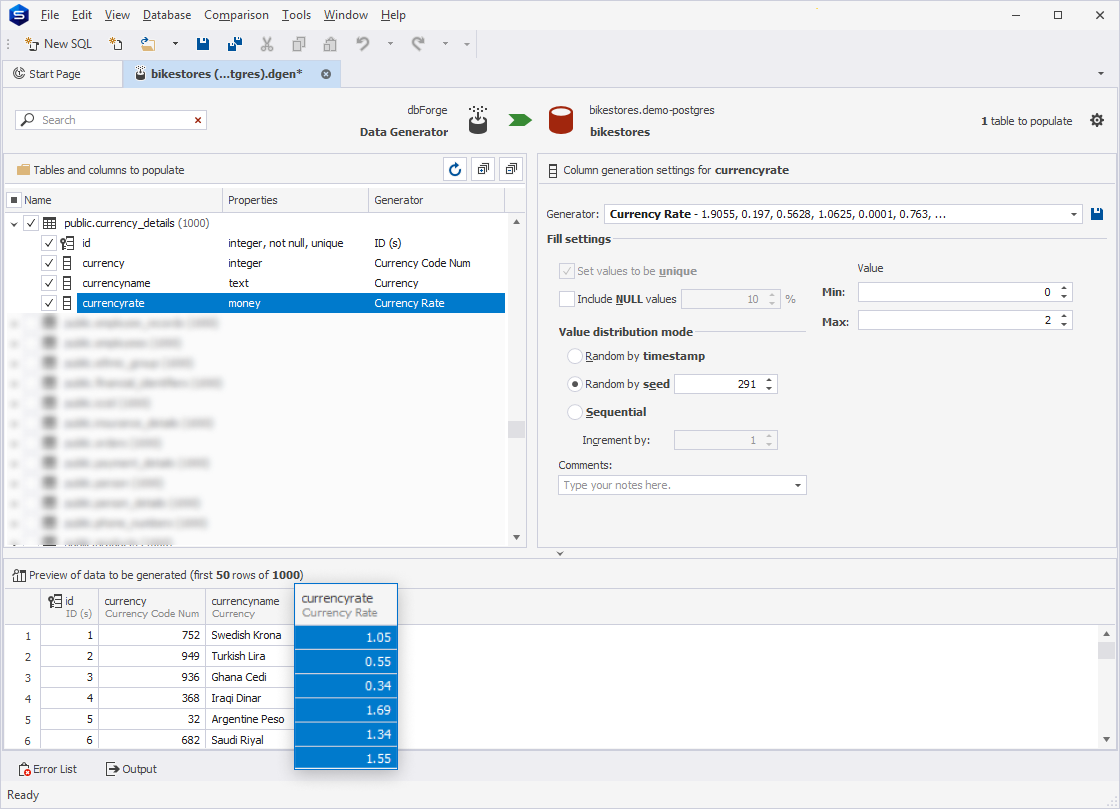
Task: Click the Redo arrow icon
Action: point(418,44)
